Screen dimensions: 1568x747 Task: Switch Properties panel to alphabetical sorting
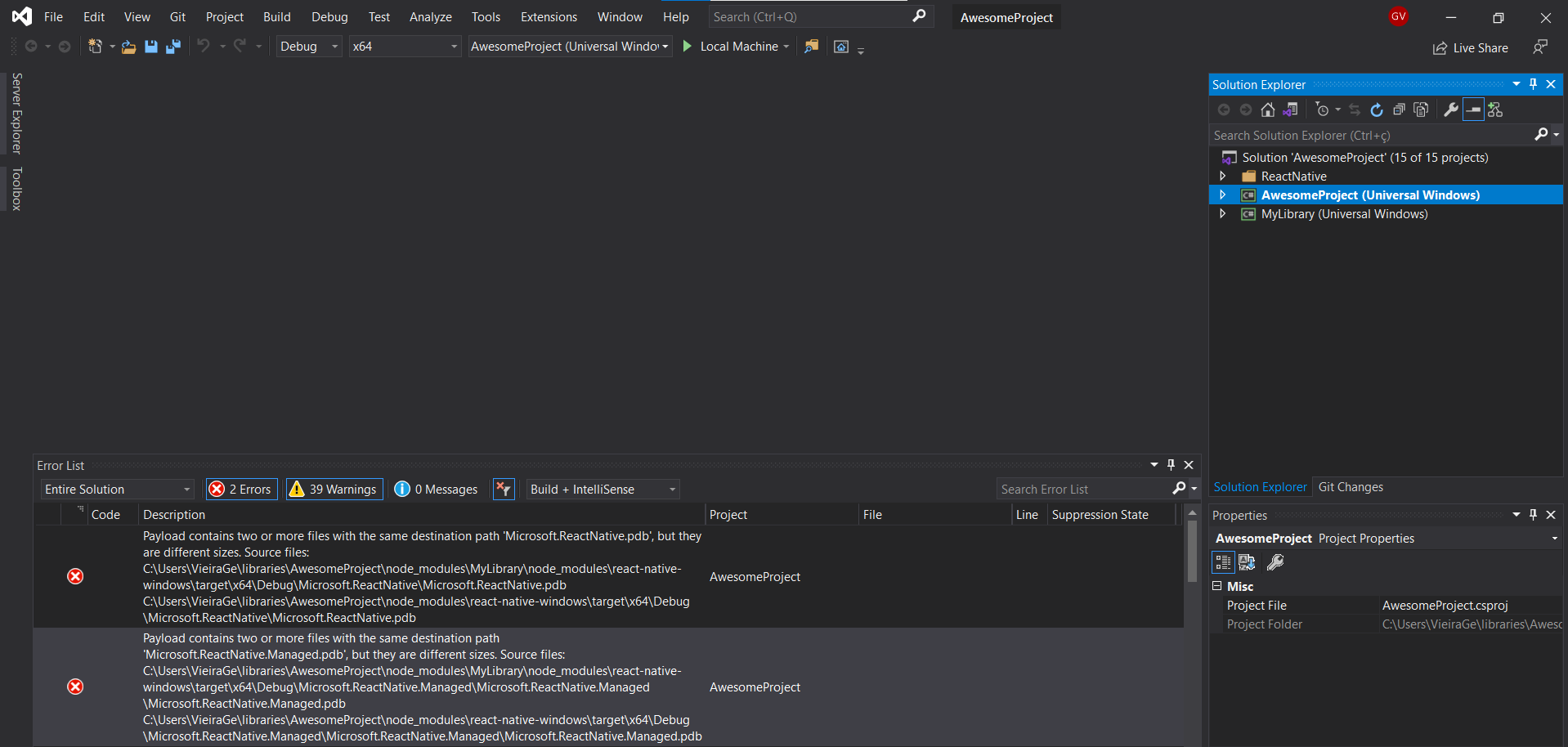tap(1247, 562)
